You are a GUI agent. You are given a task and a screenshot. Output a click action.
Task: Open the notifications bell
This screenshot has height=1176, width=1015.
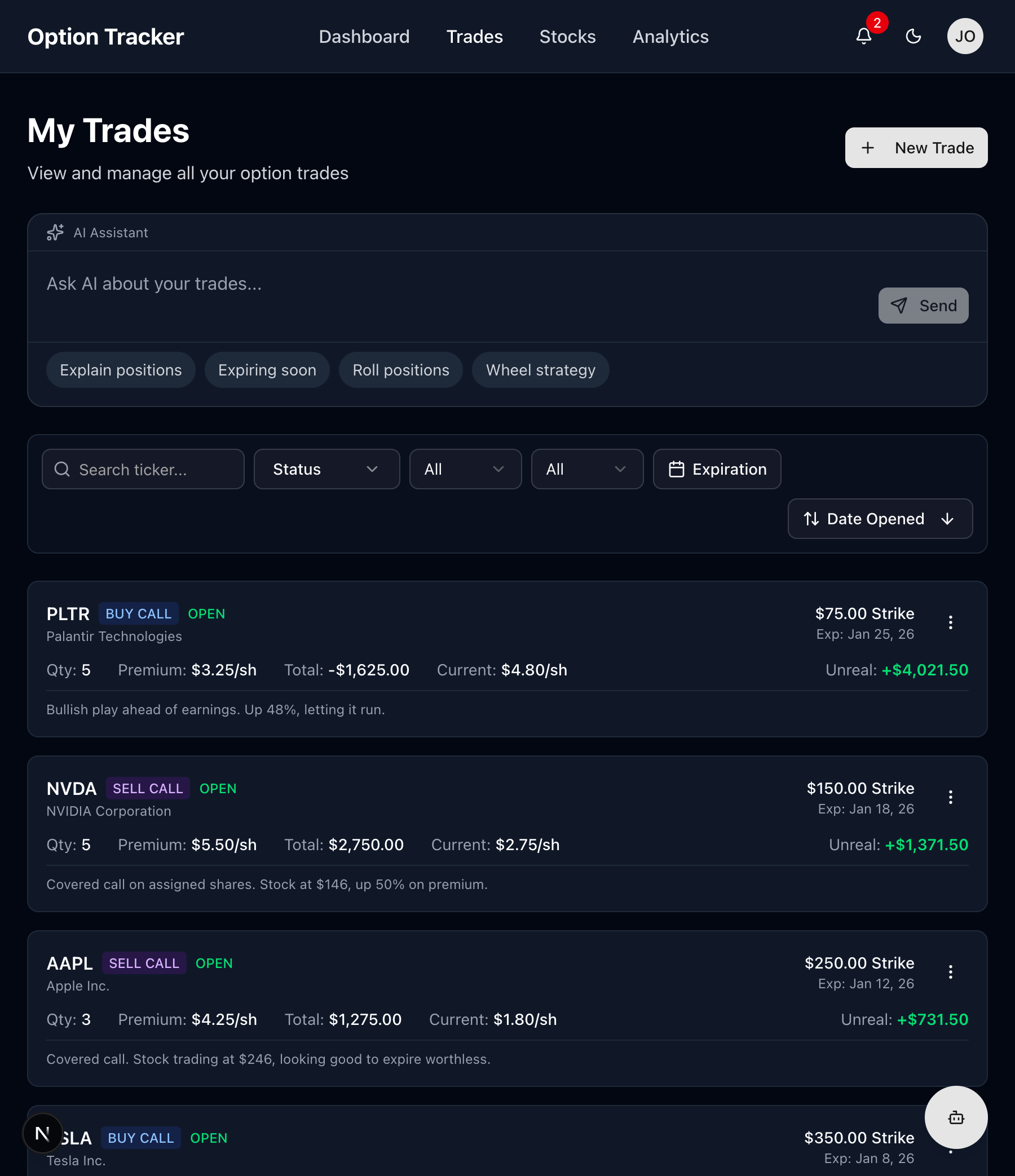[x=863, y=36]
